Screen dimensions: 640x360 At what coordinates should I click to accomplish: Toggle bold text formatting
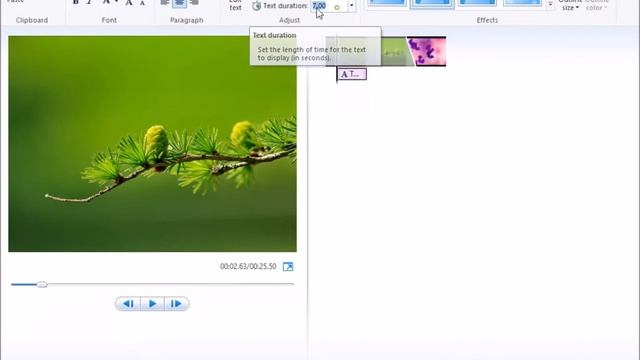tap(76, 2)
